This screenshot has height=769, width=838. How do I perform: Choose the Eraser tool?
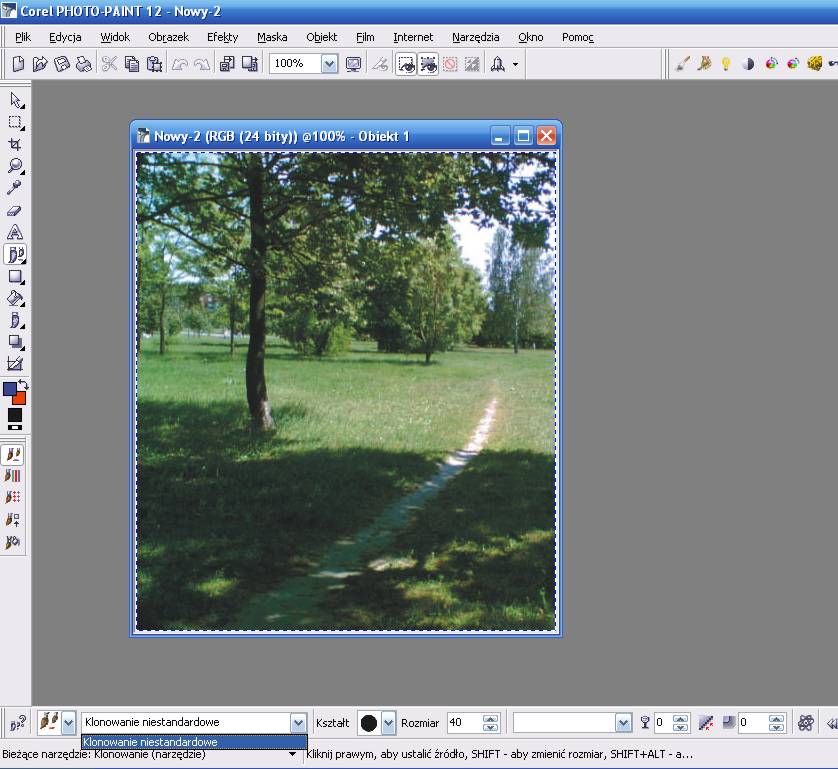(15, 211)
